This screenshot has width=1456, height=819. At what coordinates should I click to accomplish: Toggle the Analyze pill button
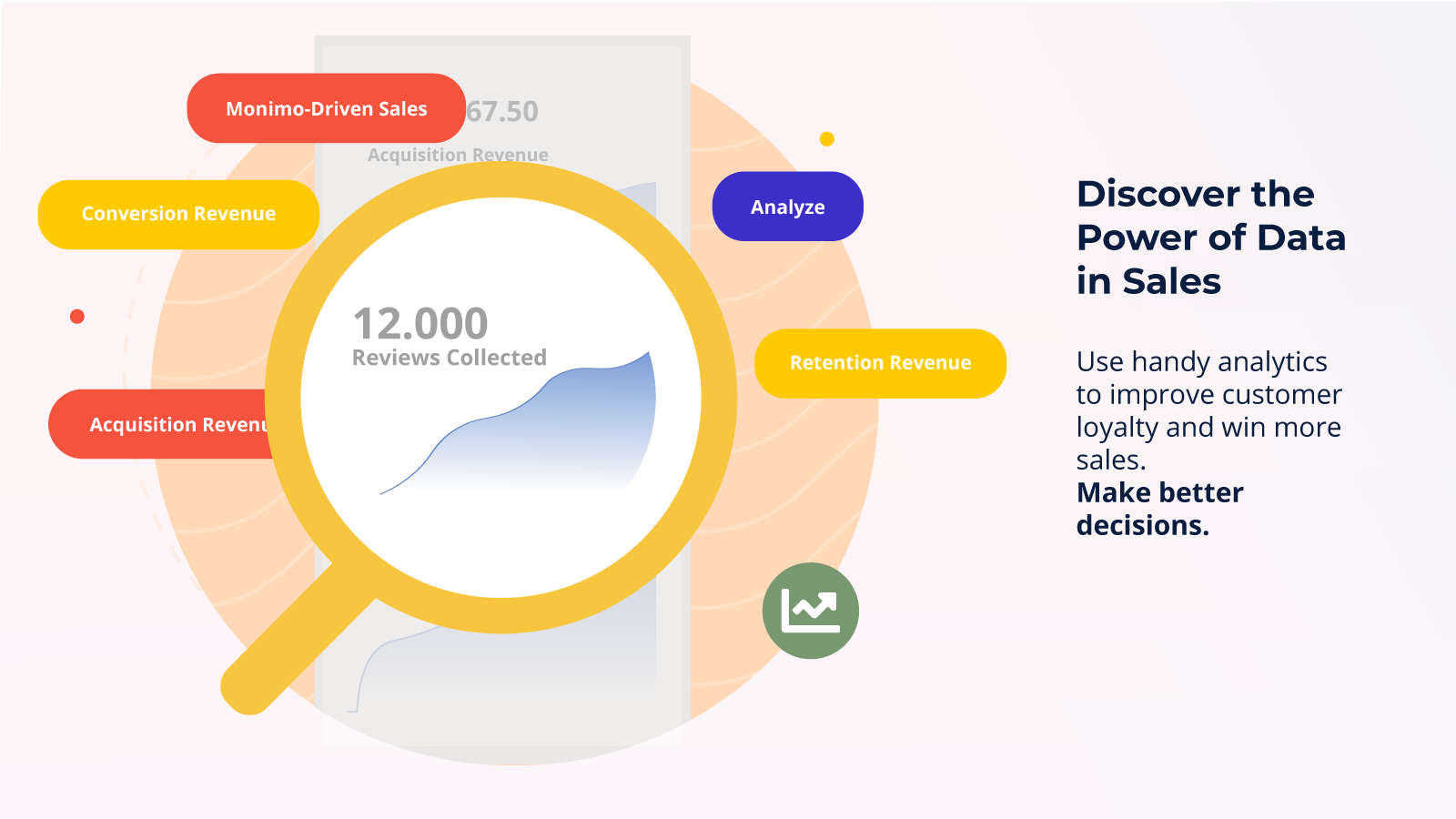pos(787,207)
